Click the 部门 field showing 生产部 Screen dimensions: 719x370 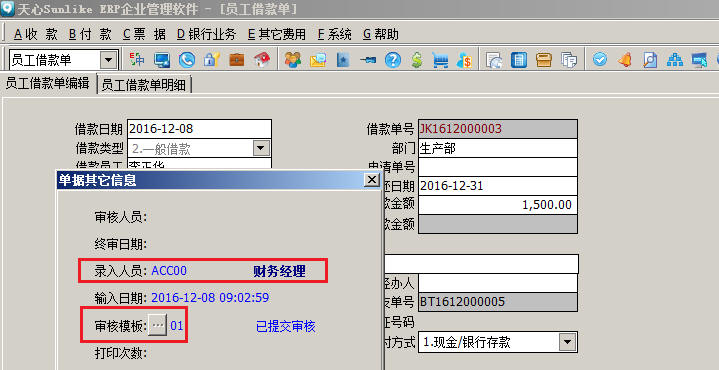[x=498, y=148]
